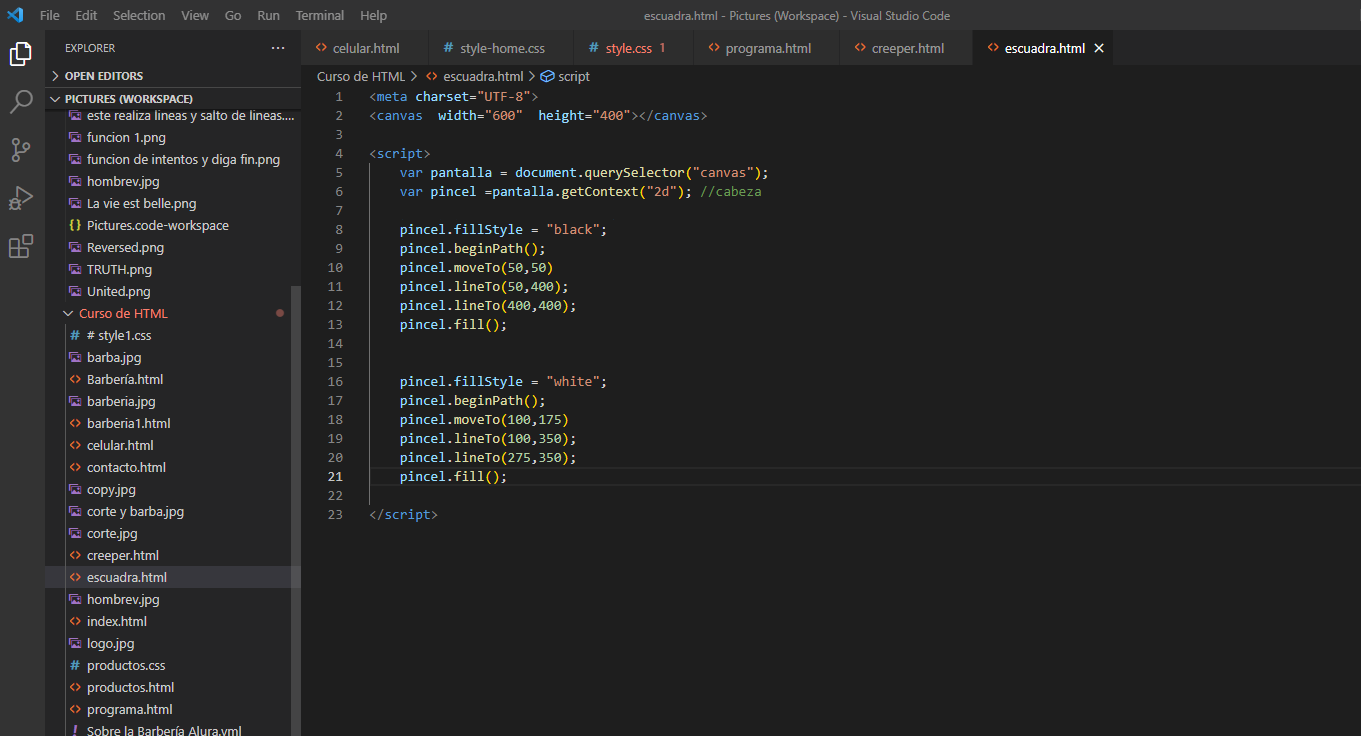Click the CSS icon beside productos.css

click(75, 665)
